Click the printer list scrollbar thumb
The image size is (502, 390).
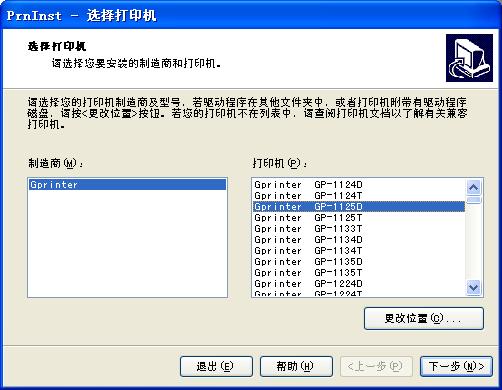(x=474, y=200)
